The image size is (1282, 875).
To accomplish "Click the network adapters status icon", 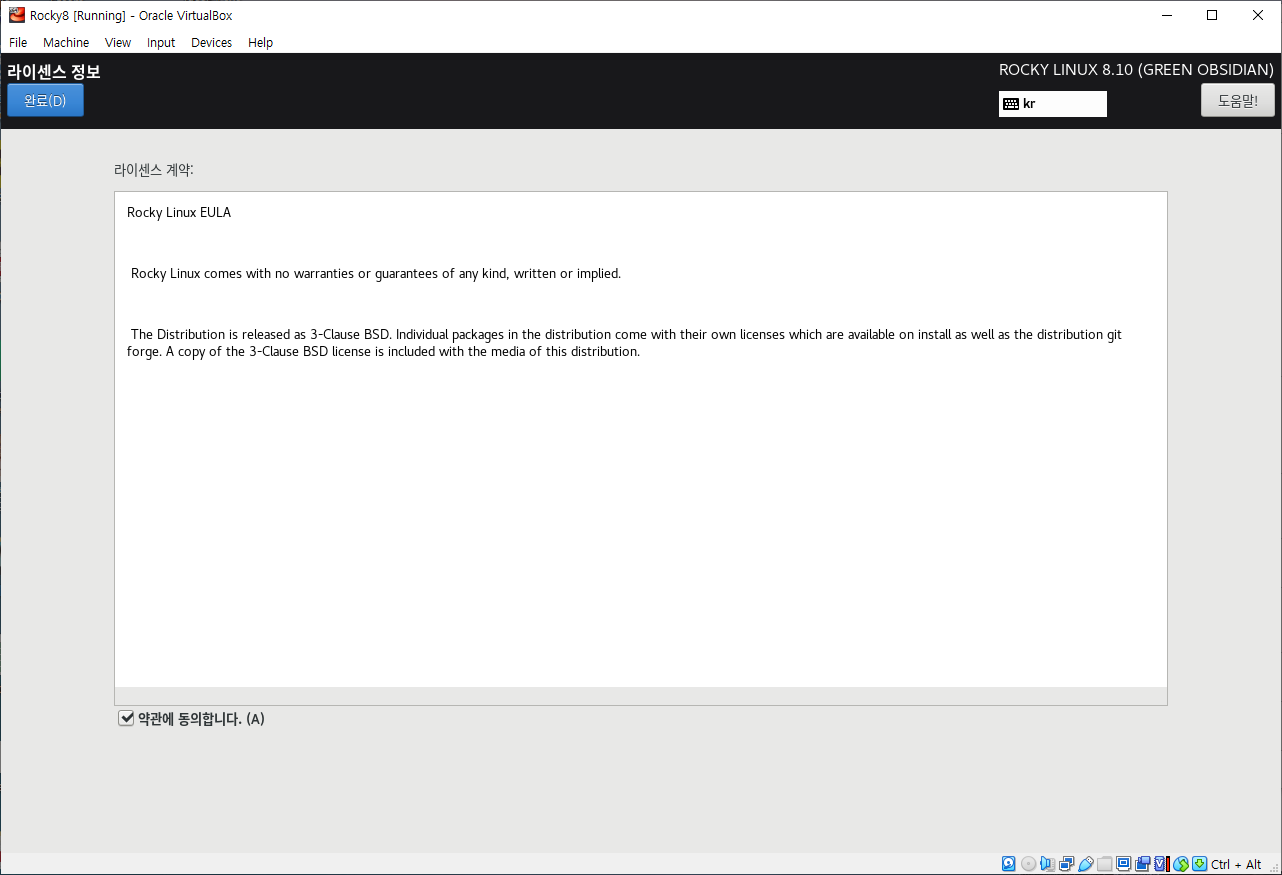I will click(x=1066, y=864).
